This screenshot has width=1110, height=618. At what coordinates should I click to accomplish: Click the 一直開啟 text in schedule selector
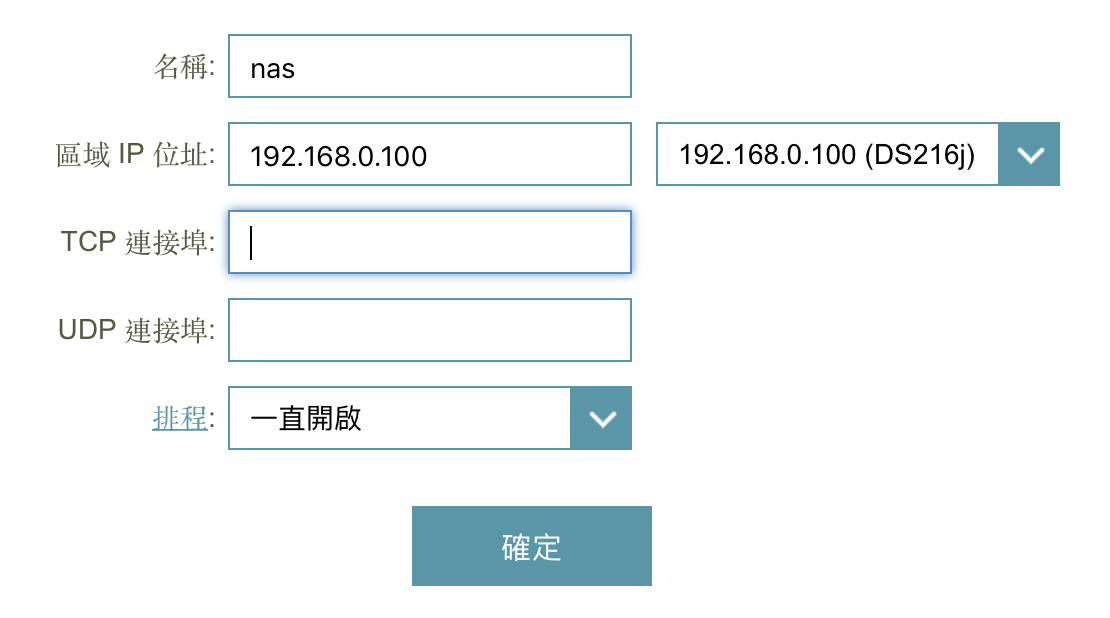[x=305, y=418]
